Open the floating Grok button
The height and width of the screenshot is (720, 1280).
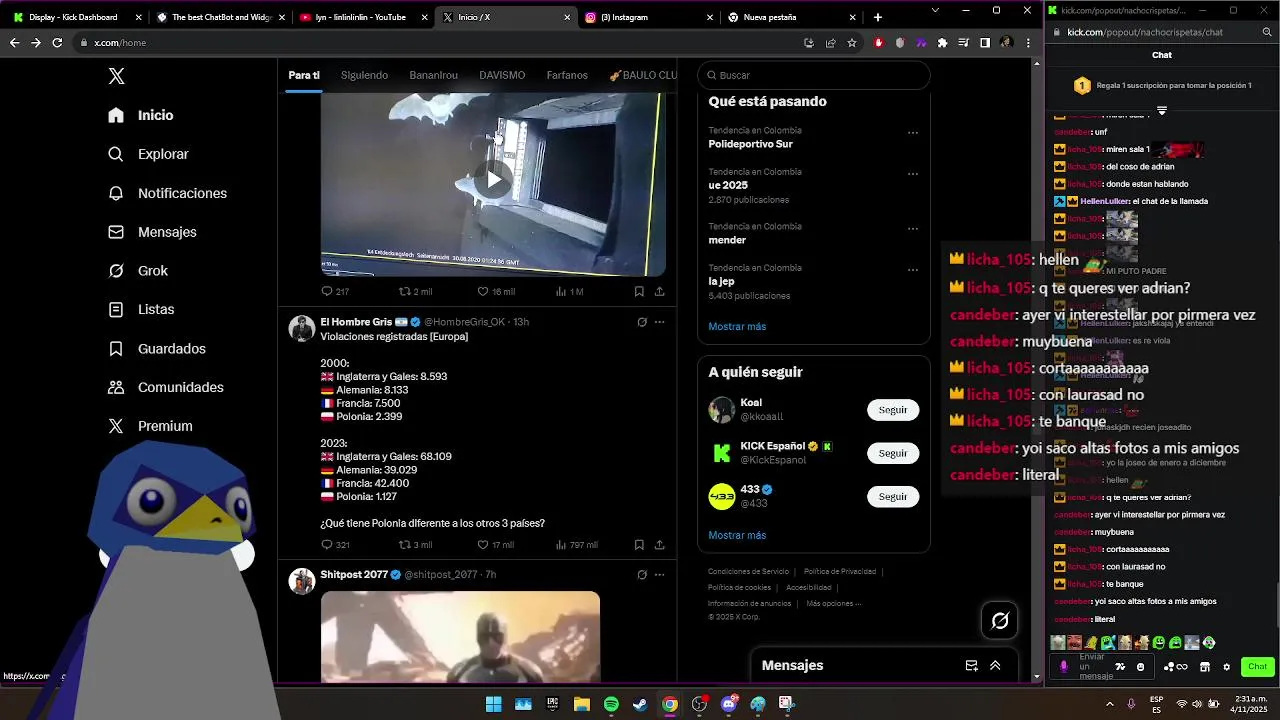(999, 621)
